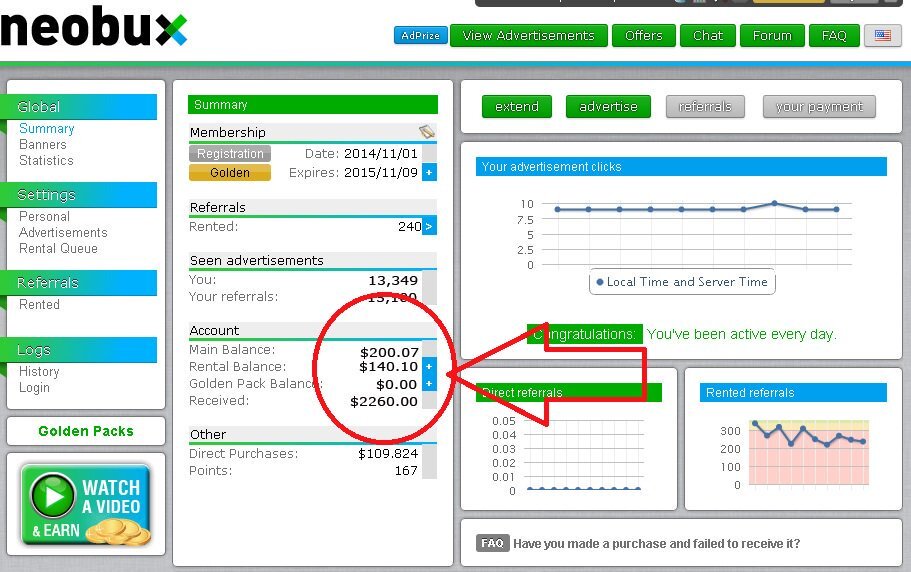This screenshot has width=911, height=572.
Task: Open Rental Queue settings
Action: point(58,248)
